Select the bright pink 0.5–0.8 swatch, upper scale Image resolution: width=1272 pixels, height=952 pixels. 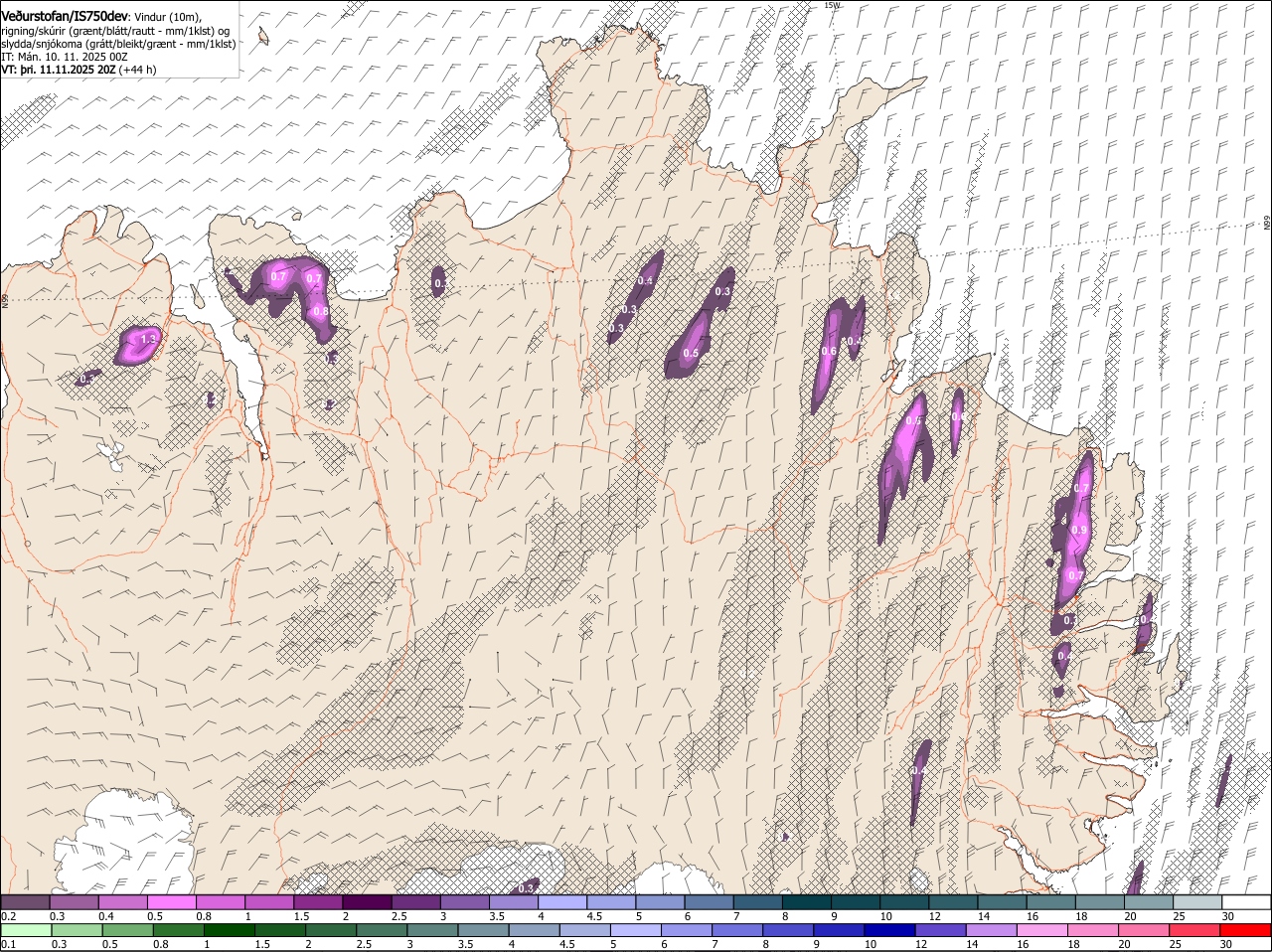coord(171,901)
